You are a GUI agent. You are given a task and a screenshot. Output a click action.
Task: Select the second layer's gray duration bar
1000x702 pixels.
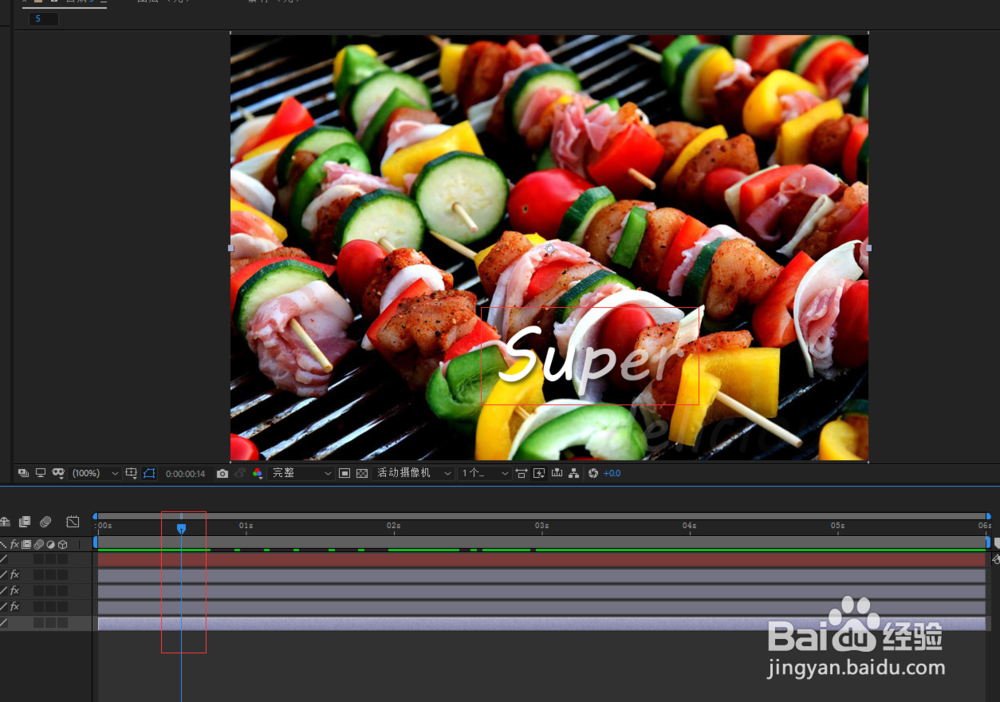[x=541, y=575]
